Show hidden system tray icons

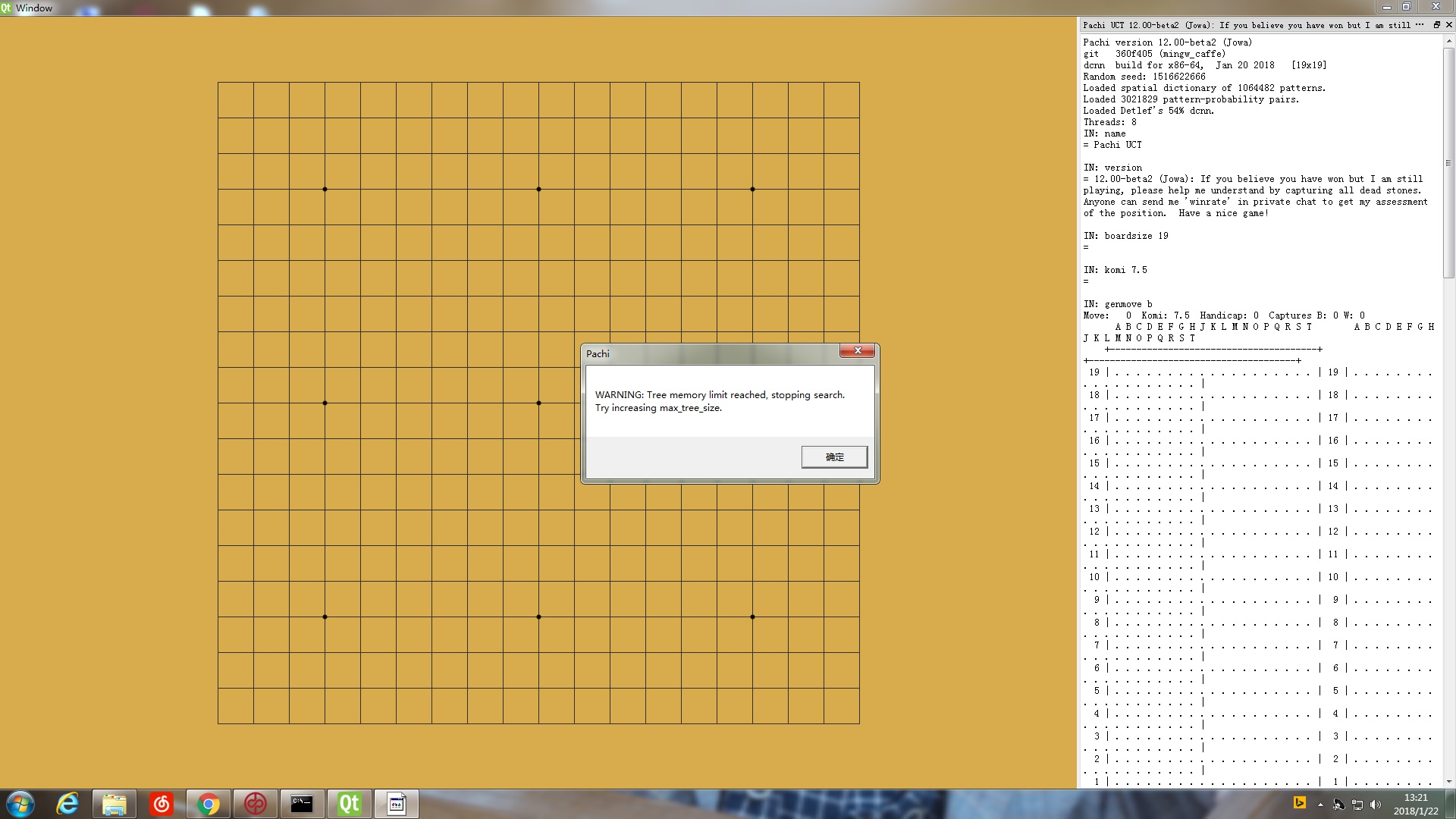pos(1320,805)
